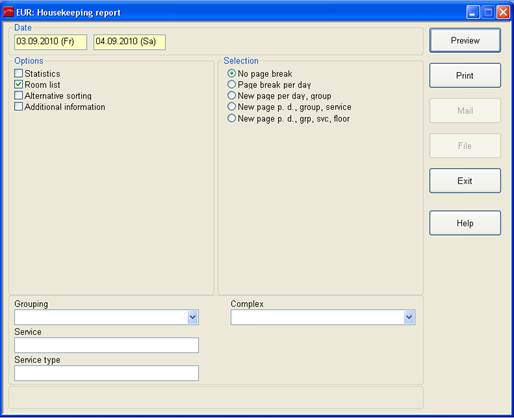Click the Preview button
The height and width of the screenshot is (418, 514).
(x=465, y=40)
